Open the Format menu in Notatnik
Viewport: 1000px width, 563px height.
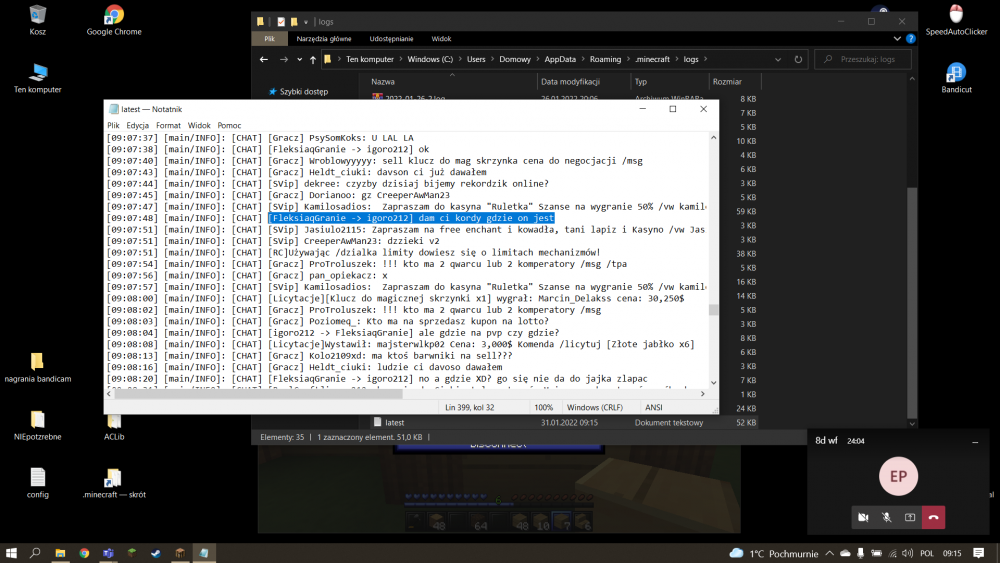pyautogui.click(x=168, y=125)
